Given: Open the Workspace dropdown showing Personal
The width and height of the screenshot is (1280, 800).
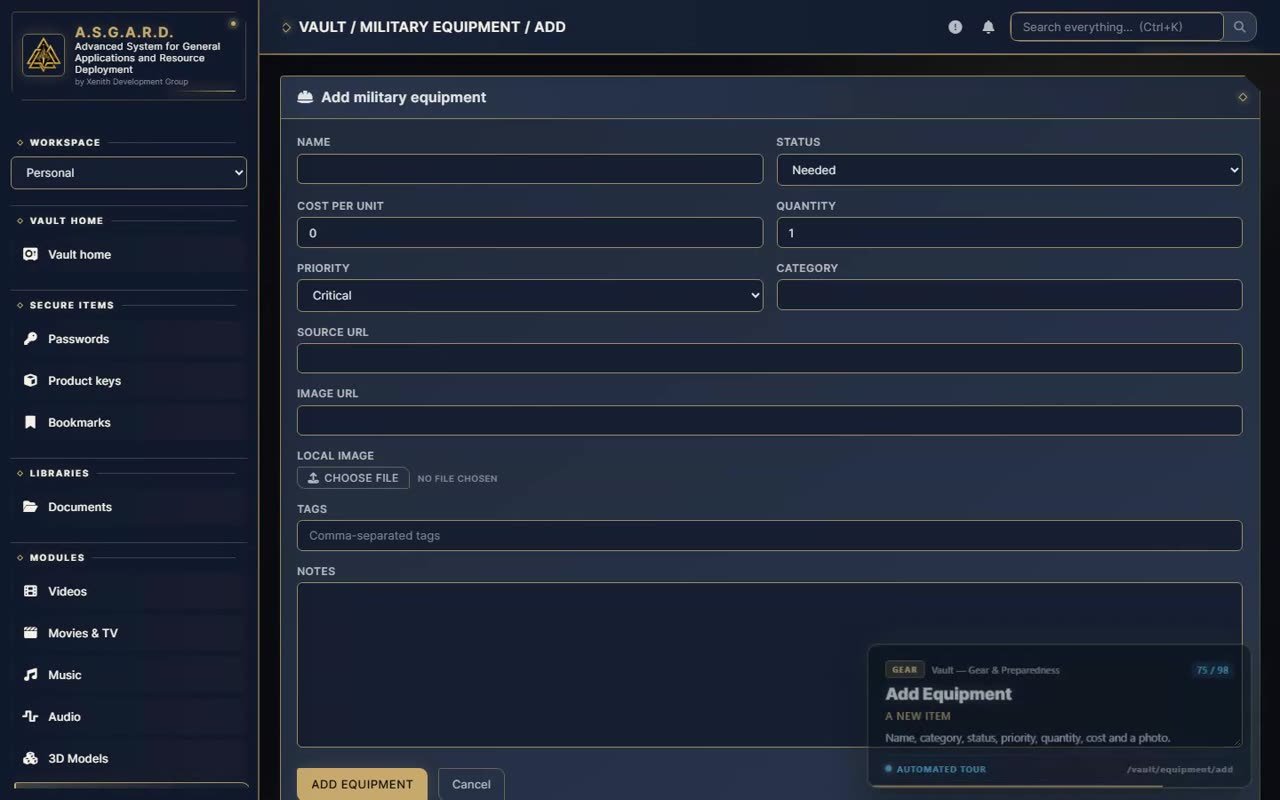Looking at the screenshot, I should (x=129, y=173).
